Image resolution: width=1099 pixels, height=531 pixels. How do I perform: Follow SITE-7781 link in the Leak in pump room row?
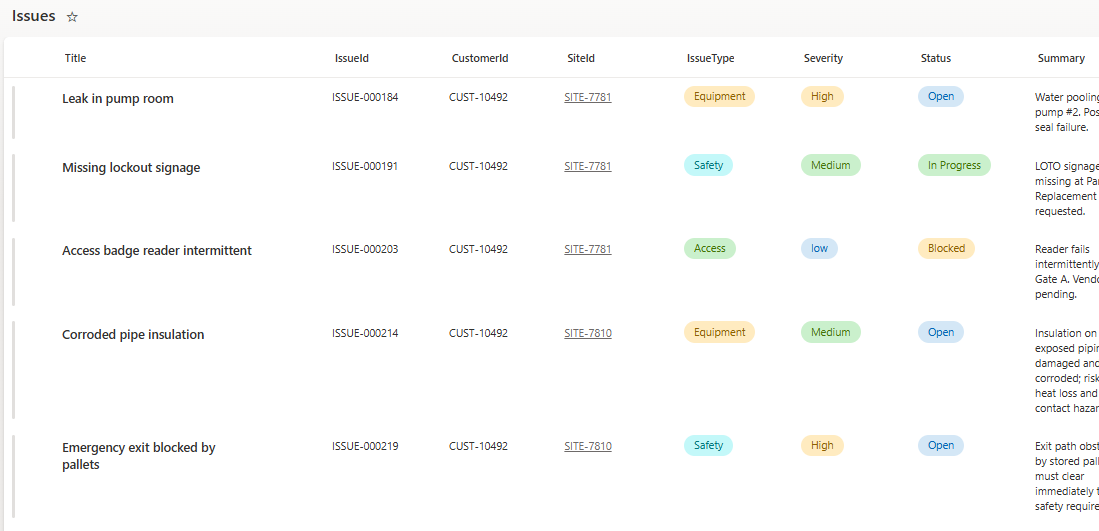point(587,97)
